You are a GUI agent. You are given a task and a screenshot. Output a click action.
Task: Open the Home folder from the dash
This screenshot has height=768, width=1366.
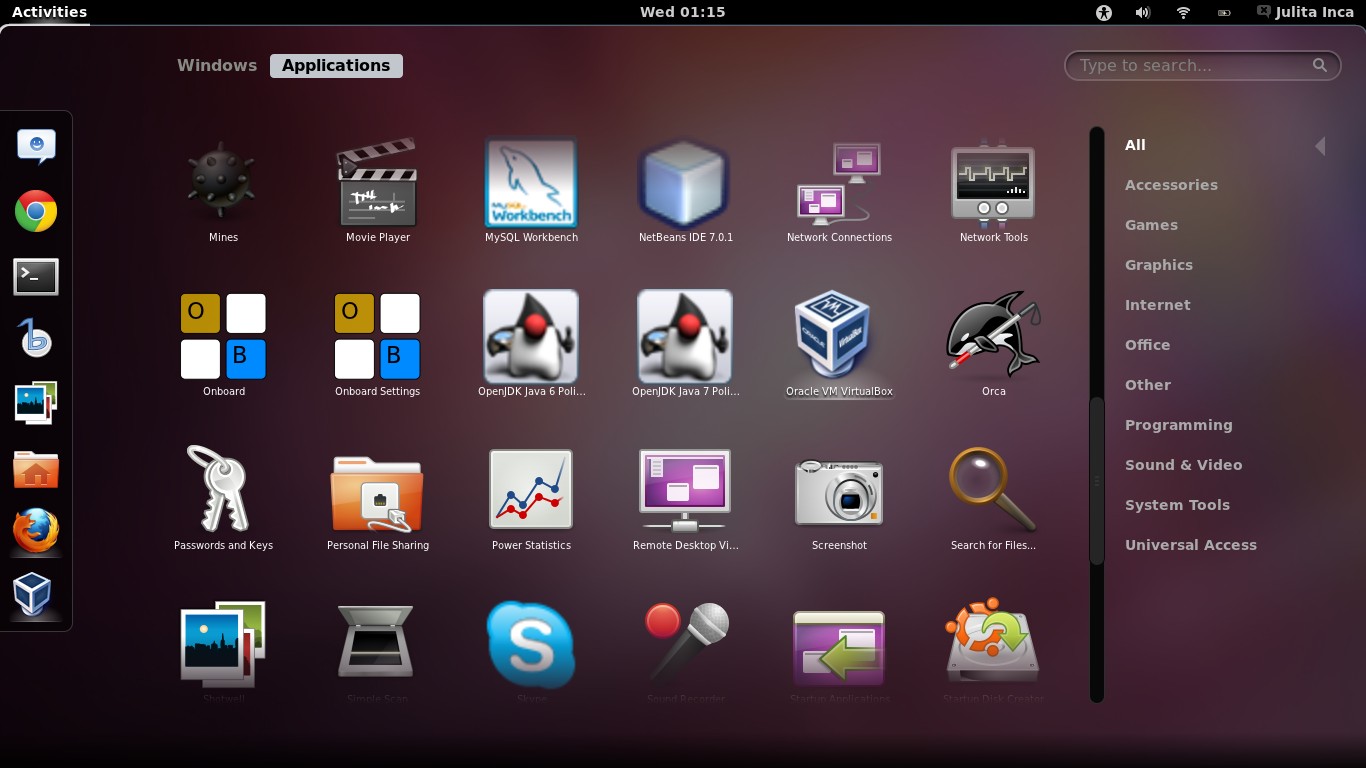[x=36, y=468]
